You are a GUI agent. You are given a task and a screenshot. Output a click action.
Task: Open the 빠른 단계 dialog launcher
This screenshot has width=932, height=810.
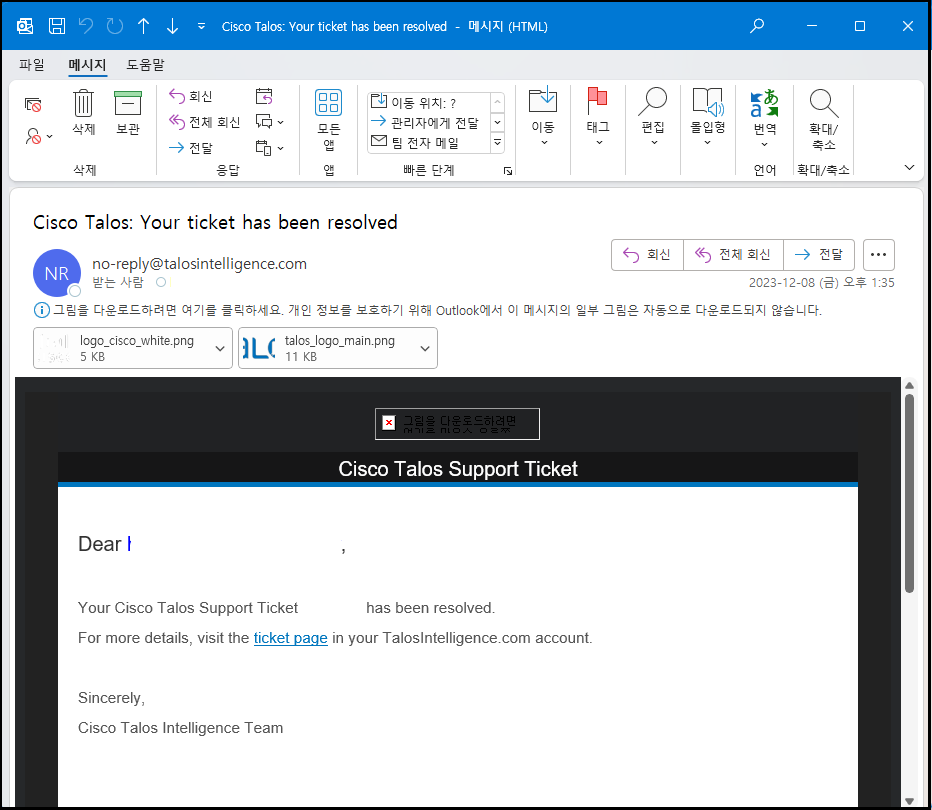click(x=508, y=171)
